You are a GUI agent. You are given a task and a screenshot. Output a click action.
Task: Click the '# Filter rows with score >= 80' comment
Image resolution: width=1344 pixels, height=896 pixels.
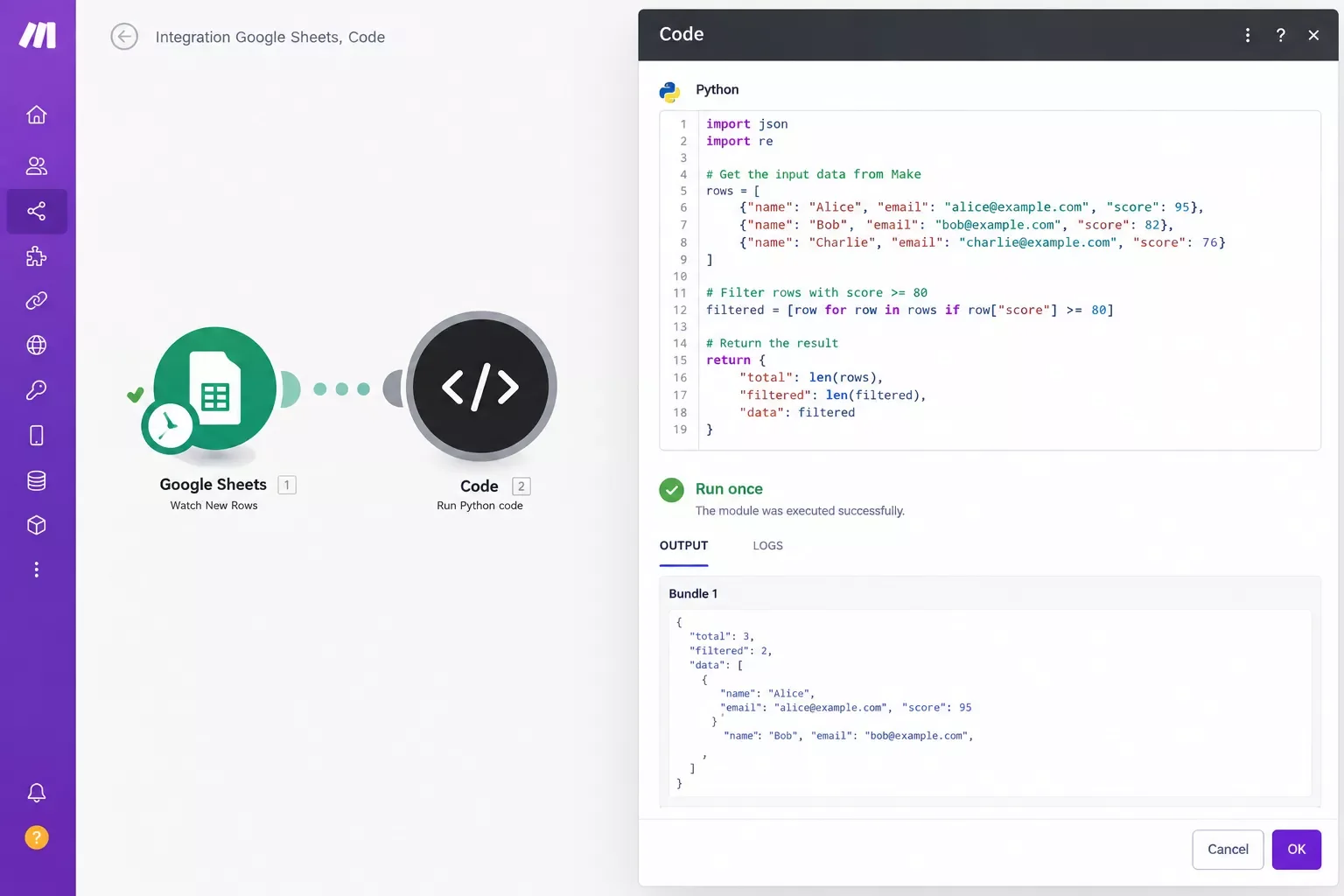pyautogui.click(x=816, y=292)
